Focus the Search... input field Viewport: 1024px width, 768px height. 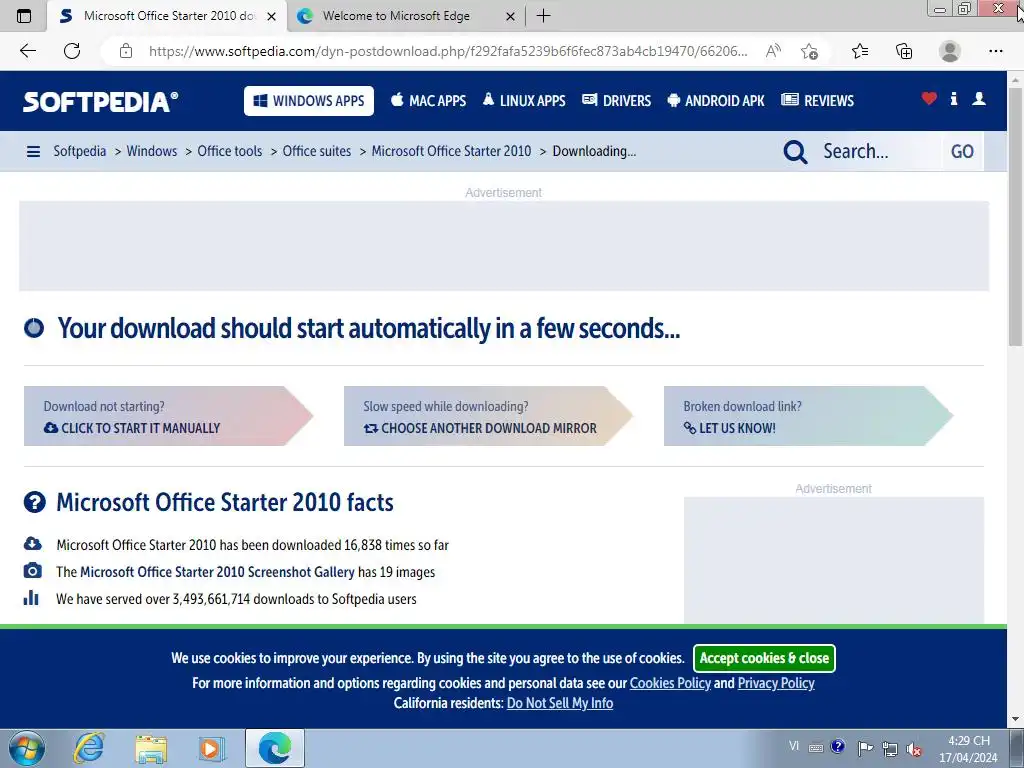(x=878, y=152)
